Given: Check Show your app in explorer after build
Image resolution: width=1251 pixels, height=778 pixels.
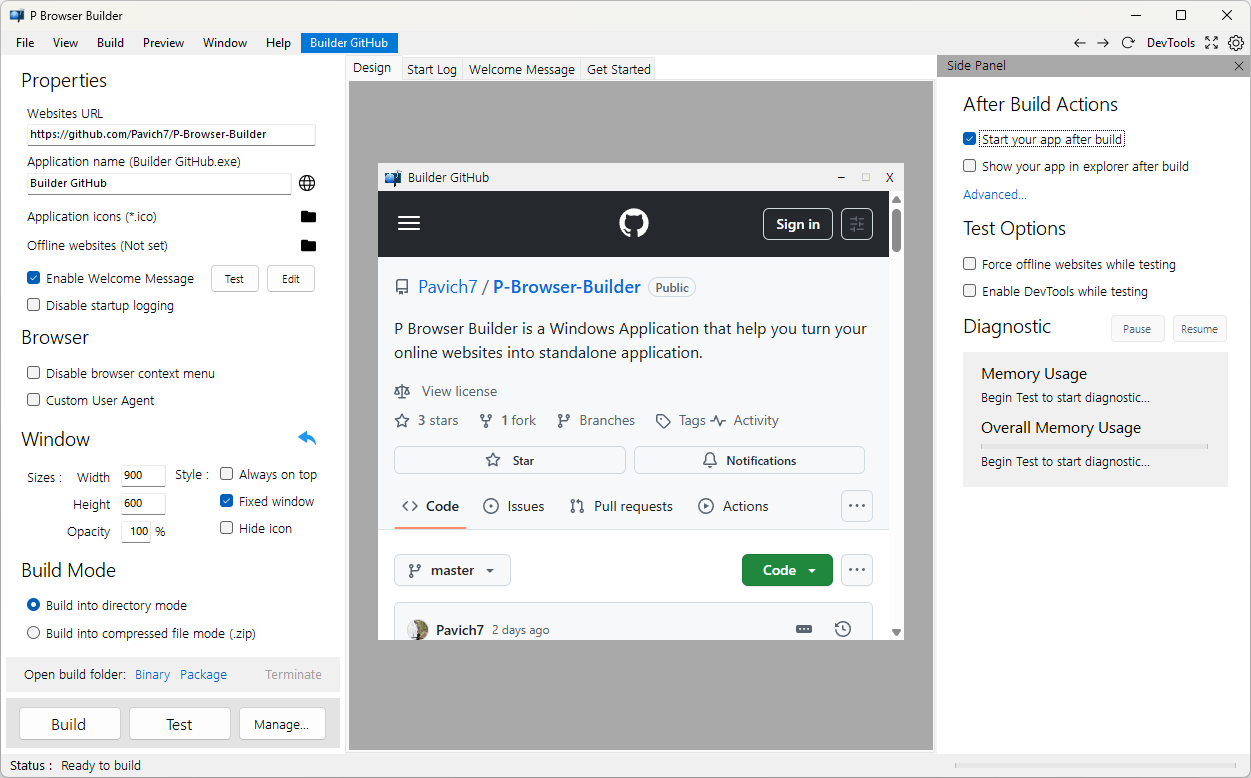Looking at the screenshot, I should 970,166.
